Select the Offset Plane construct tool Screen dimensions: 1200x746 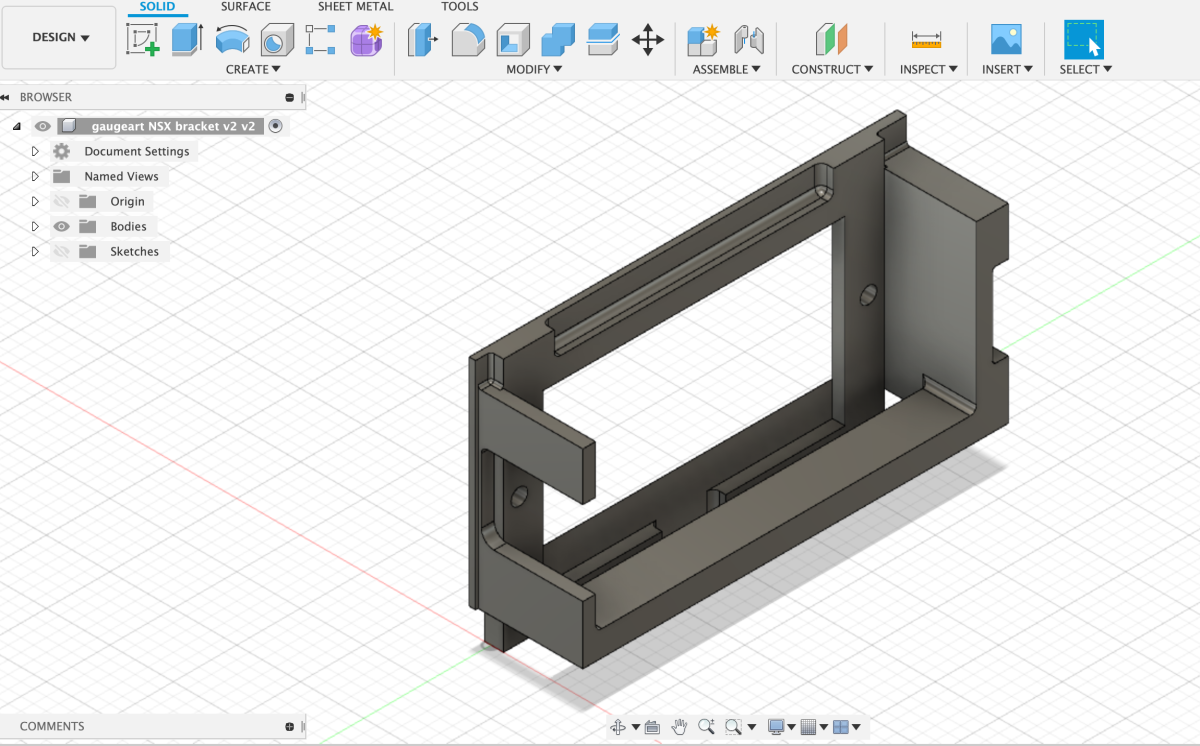point(832,40)
